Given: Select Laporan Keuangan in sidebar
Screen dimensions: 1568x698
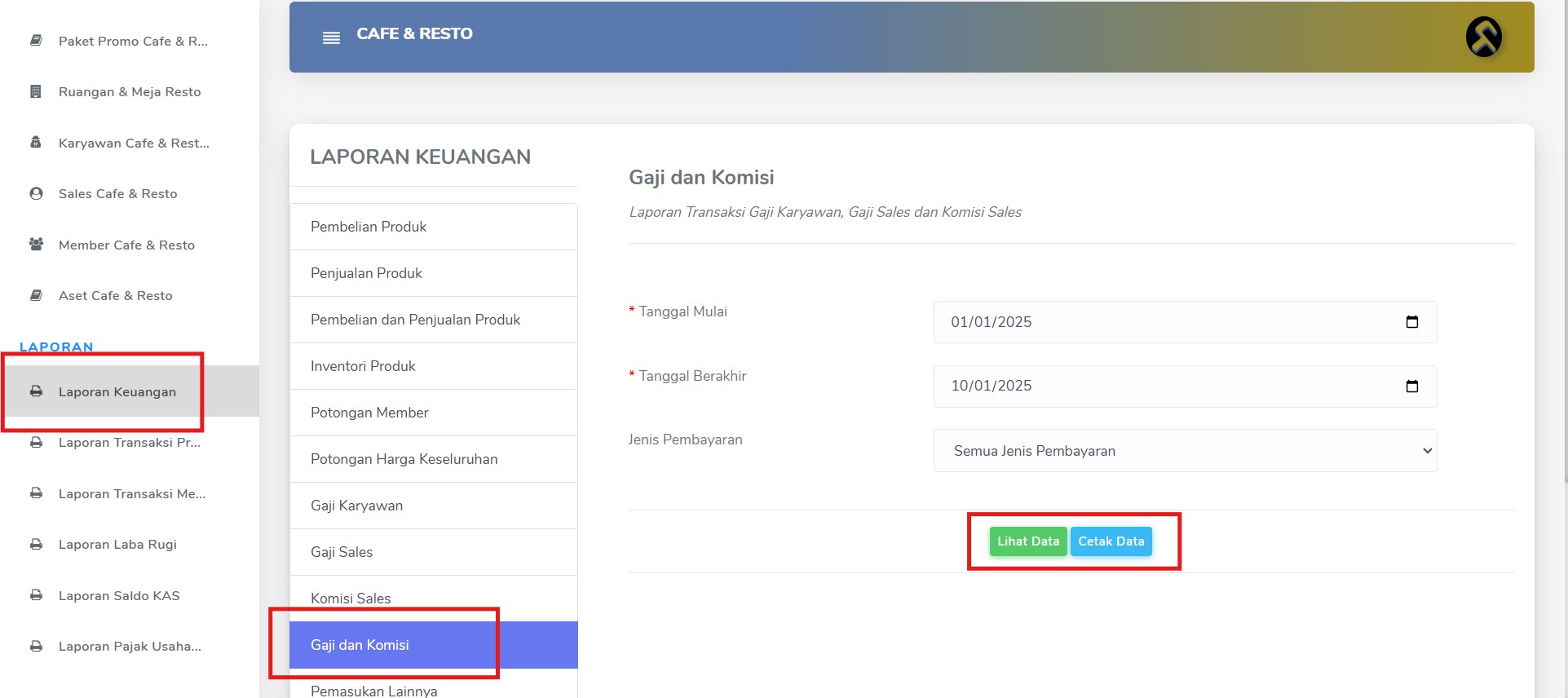Looking at the screenshot, I should pyautogui.click(x=130, y=391).
